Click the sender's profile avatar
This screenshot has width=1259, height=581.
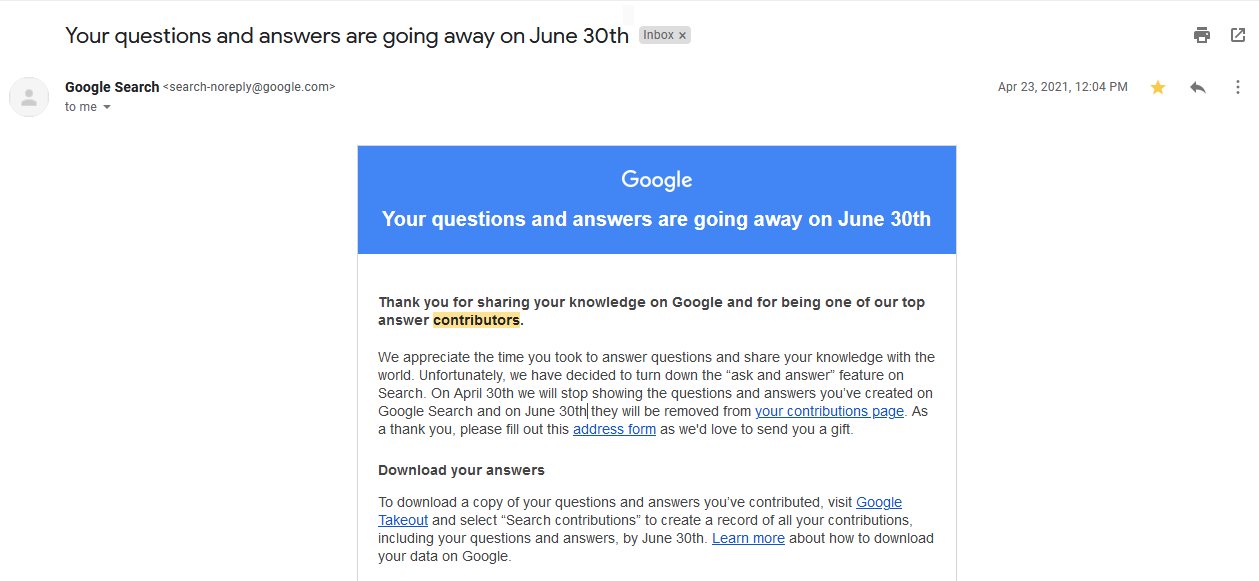(x=29, y=97)
